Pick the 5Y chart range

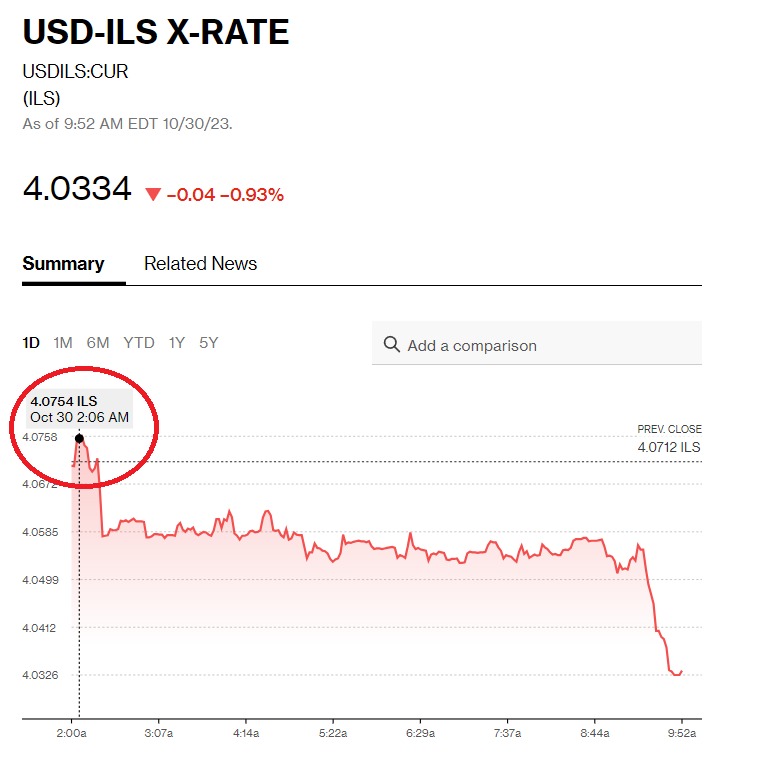point(208,343)
